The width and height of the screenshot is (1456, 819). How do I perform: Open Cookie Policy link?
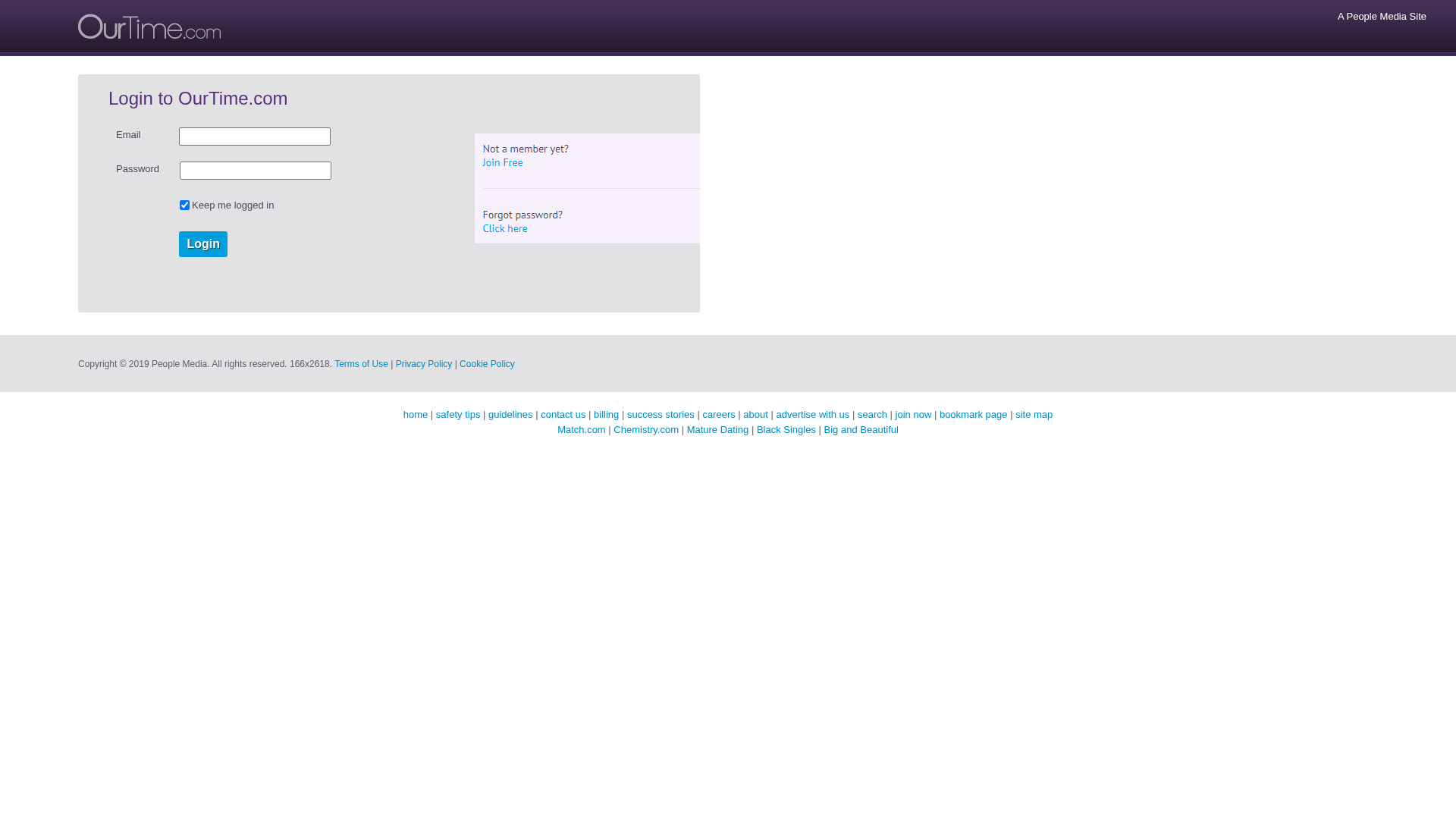487,364
